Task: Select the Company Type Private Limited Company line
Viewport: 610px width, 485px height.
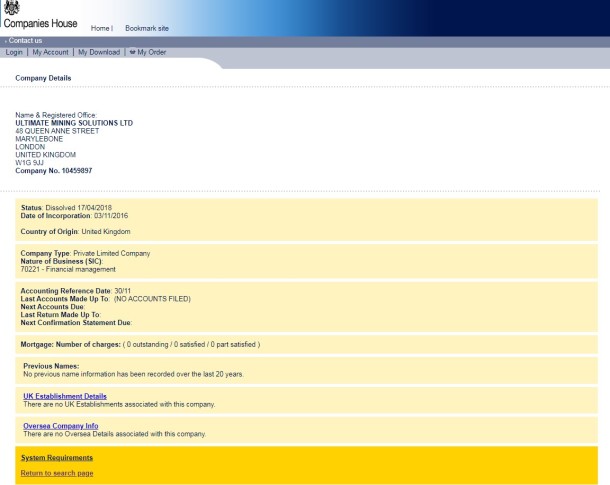Action: click(85, 253)
